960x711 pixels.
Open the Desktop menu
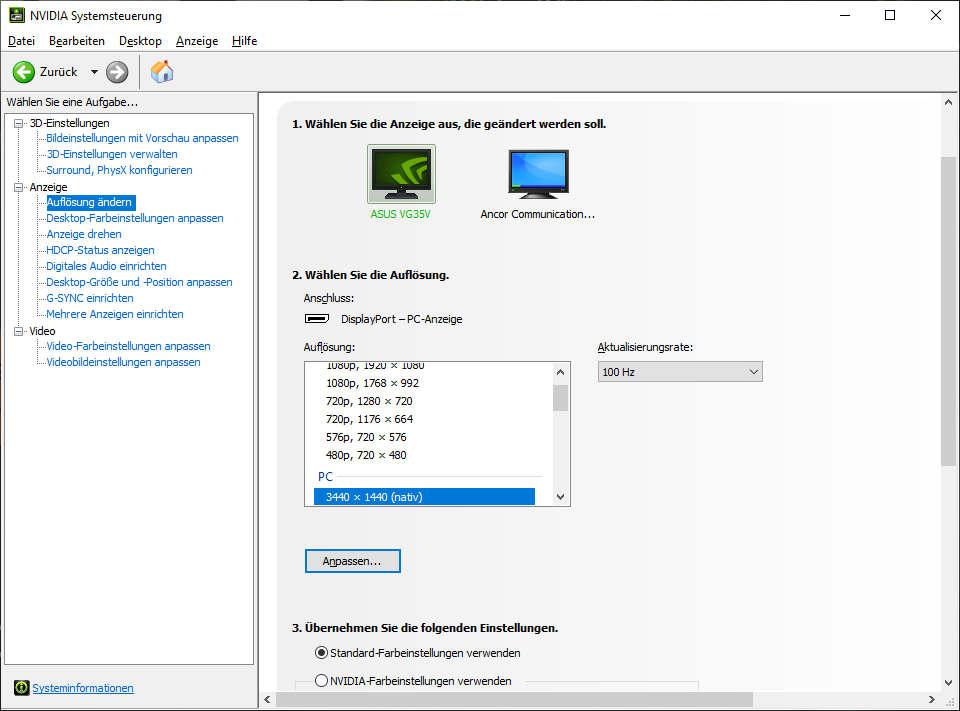pyautogui.click(x=140, y=41)
